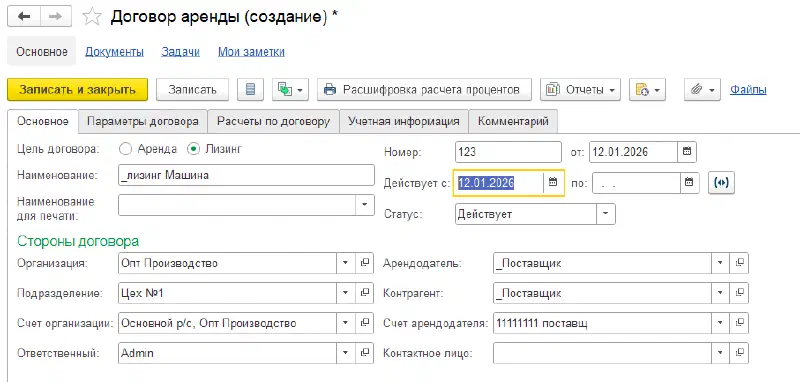Switch to the Параметры договора tab
This screenshot has width=800, height=382.
click(x=142, y=121)
